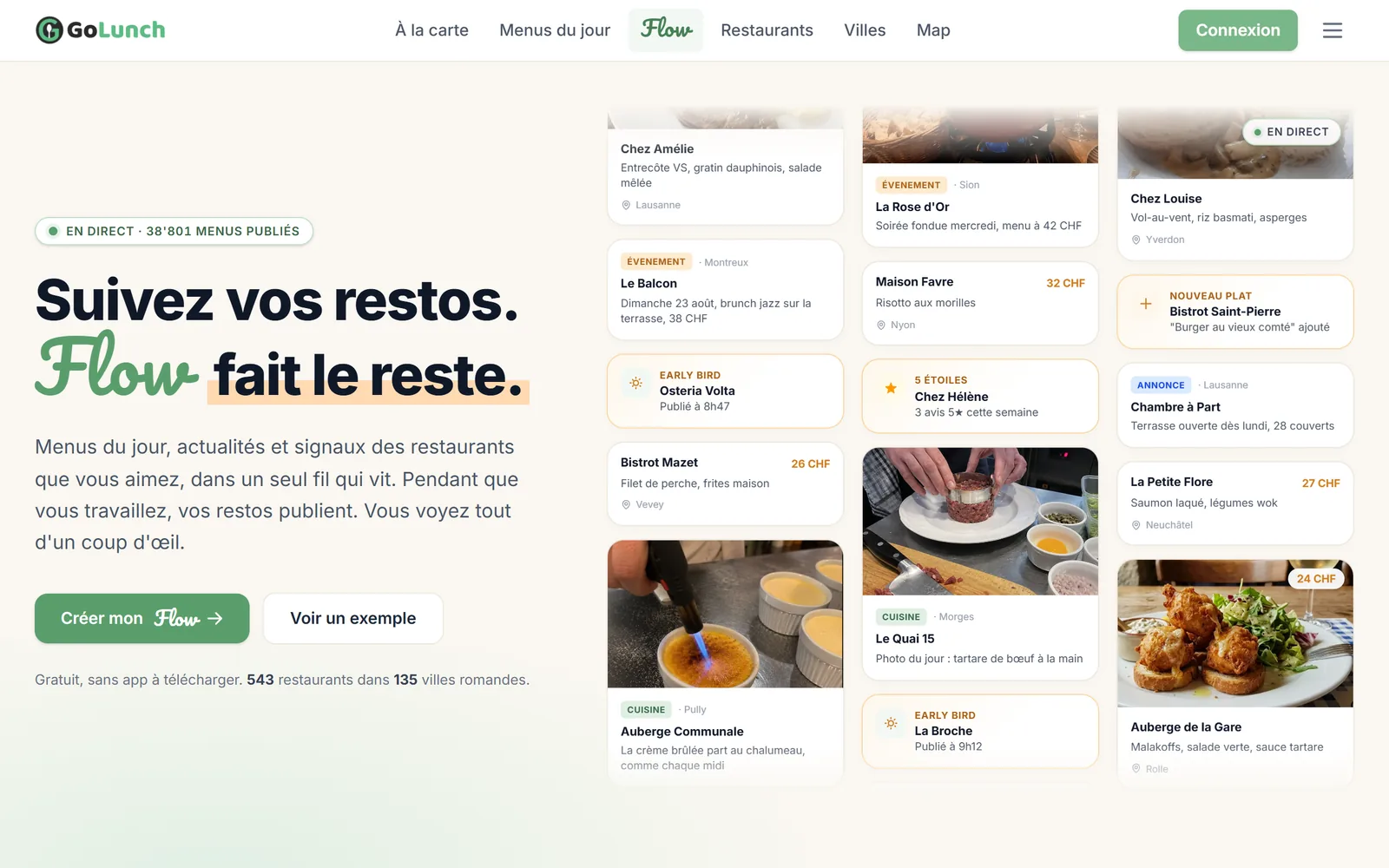Image resolution: width=1389 pixels, height=868 pixels.
Task: Open Le Balcon event card
Action: point(725,290)
